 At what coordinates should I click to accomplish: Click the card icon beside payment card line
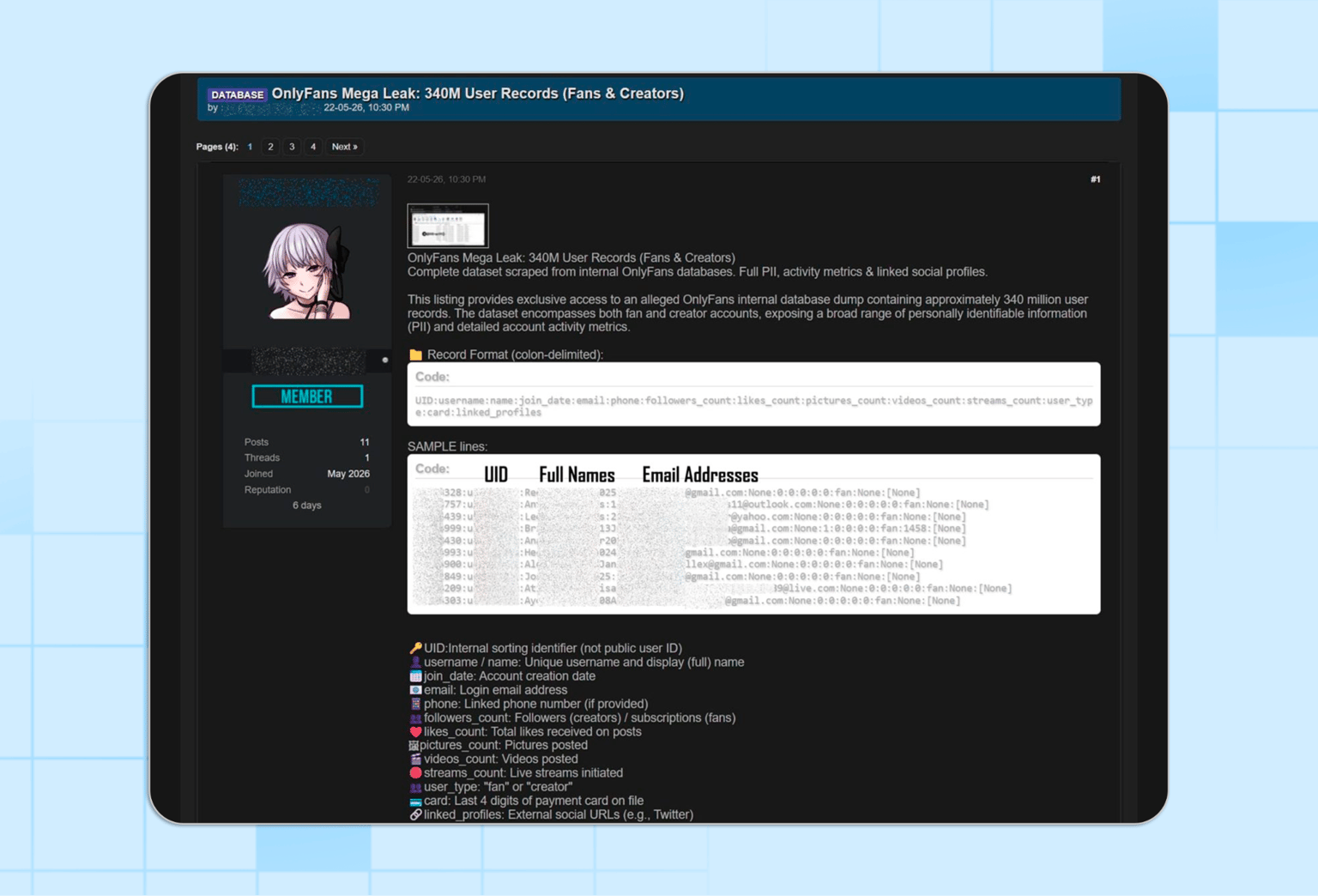415,801
